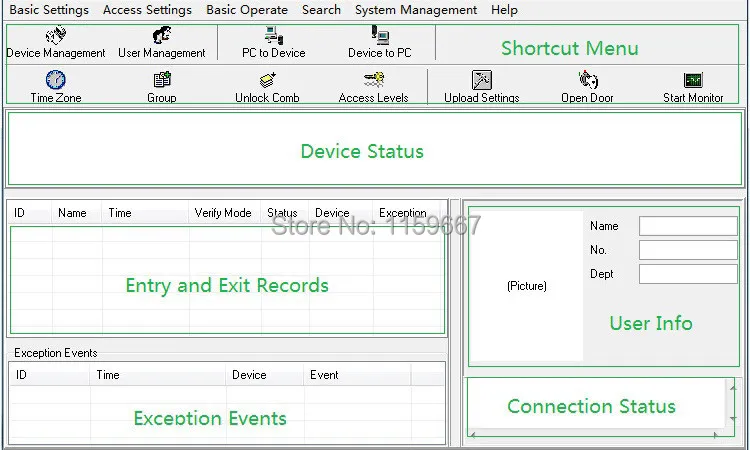Click the connection status scroll up arrow
The height and width of the screenshot is (450, 750).
click(x=733, y=388)
